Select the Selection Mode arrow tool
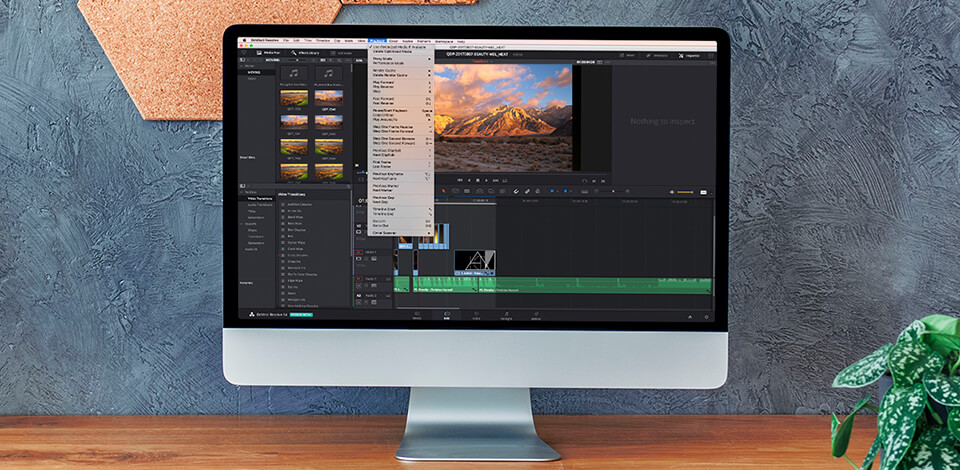Screen dimensions: 960x470 click(x=443, y=191)
